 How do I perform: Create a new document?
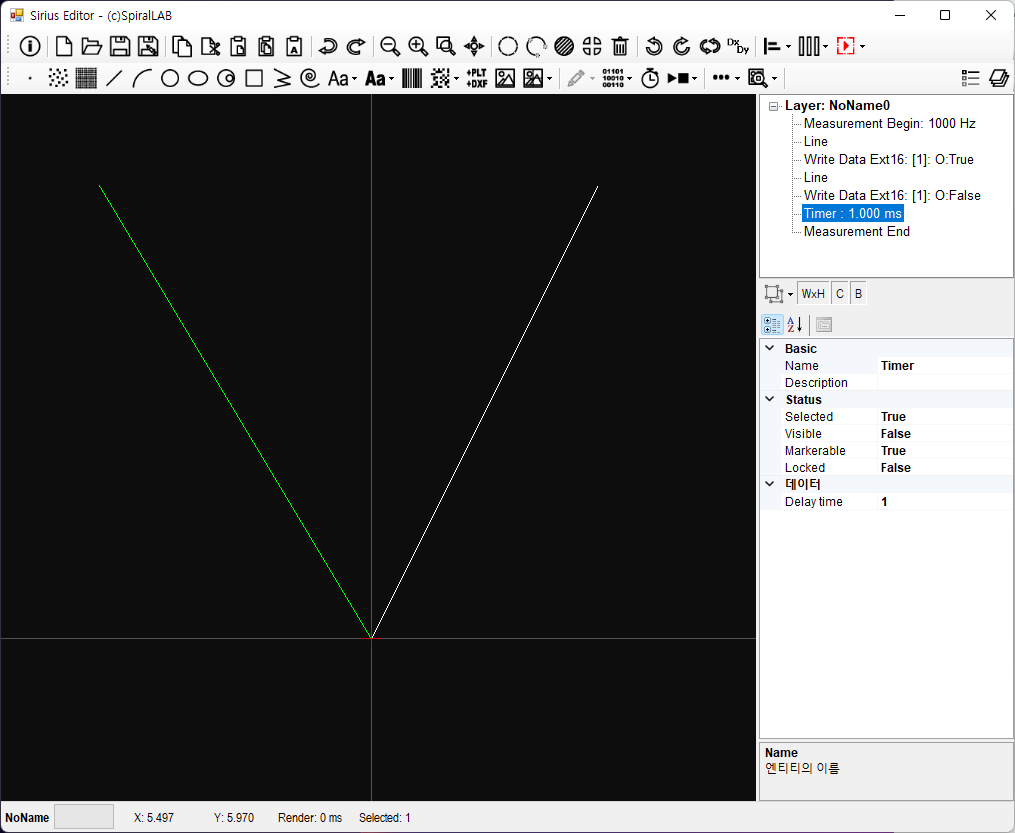63,46
